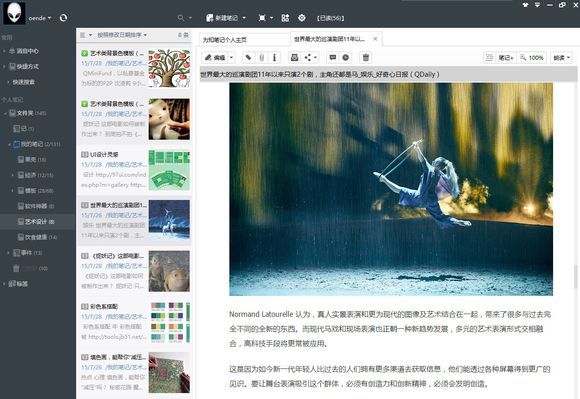Click the magnifier search icon in top bar
This screenshot has height=399, width=580.
181,18
